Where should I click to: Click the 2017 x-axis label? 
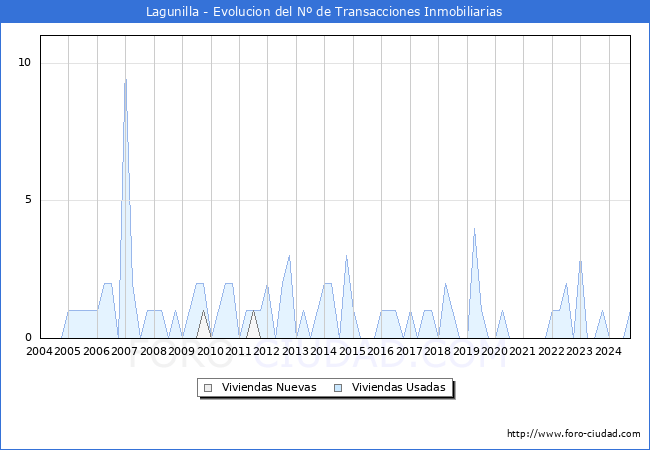coord(409,351)
